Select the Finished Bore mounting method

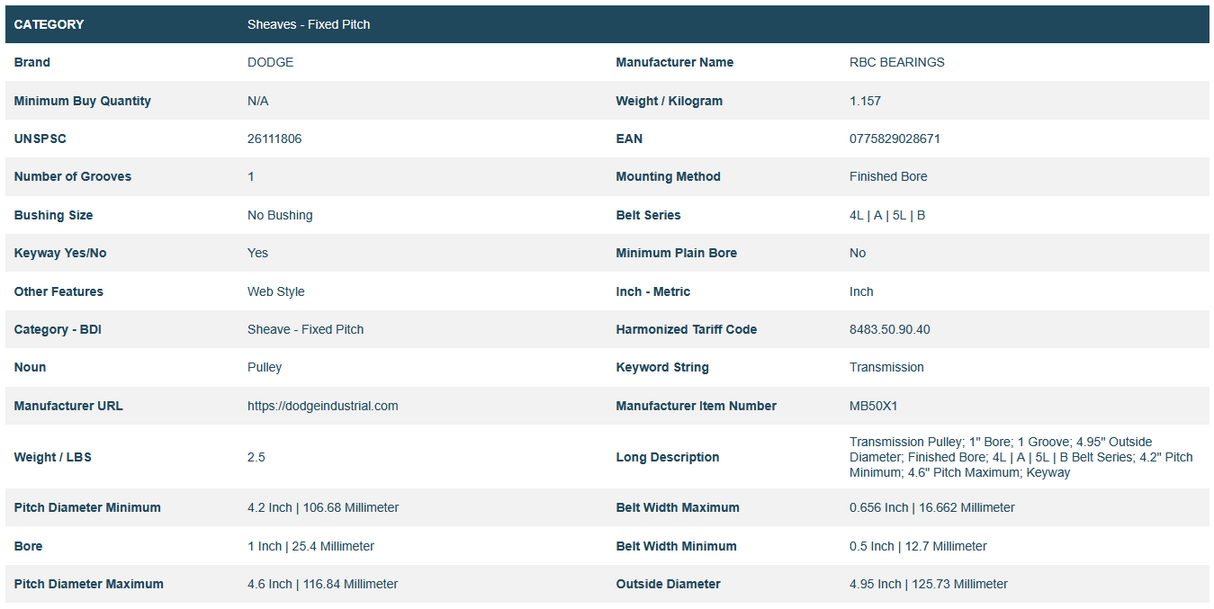[888, 176]
